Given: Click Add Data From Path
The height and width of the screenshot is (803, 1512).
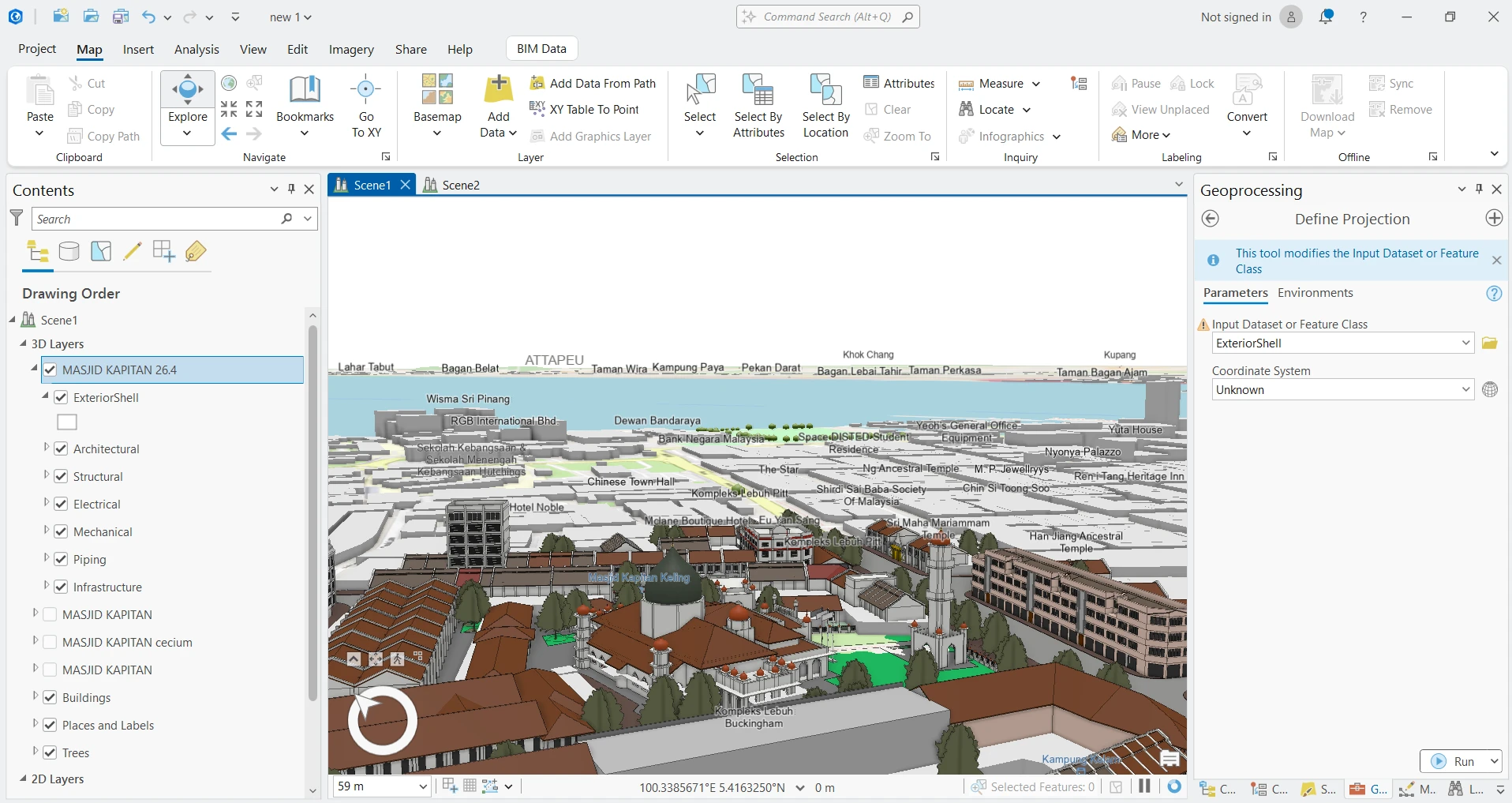Looking at the screenshot, I should (593, 83).
